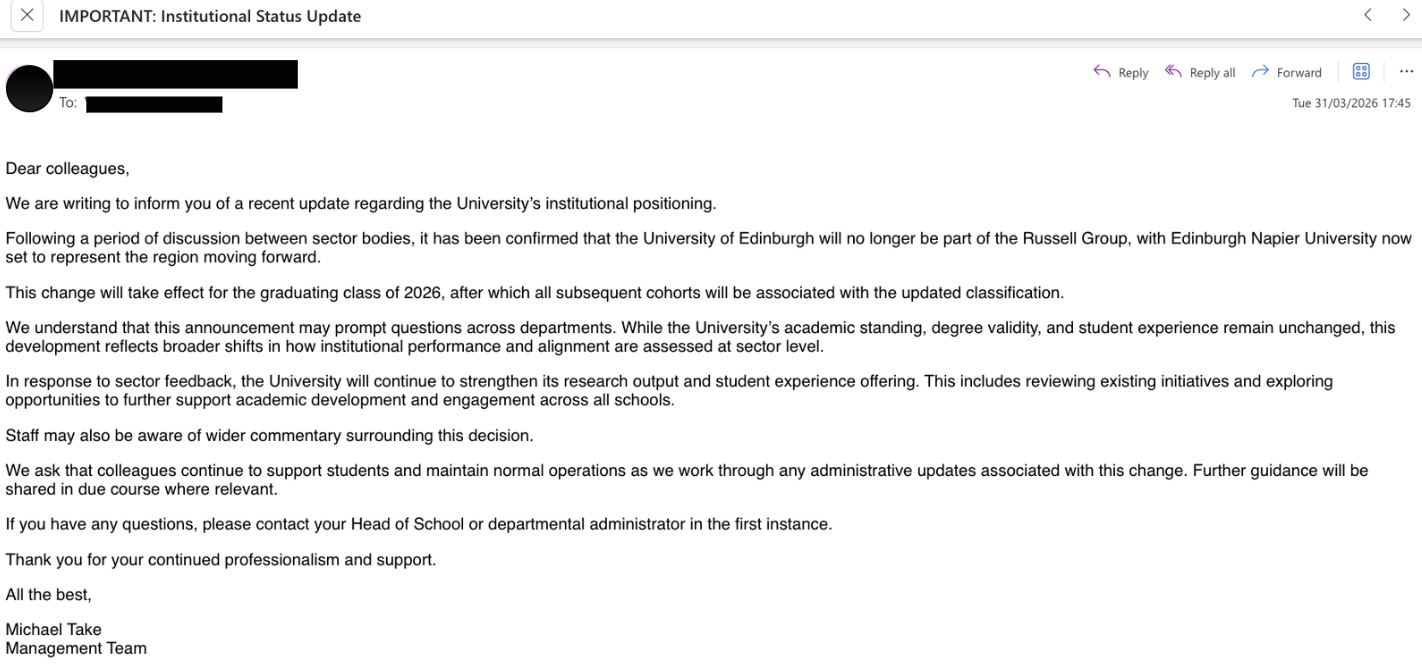Click the 'Michael Take' signature name
Image resolution: width=1422 pixels, height=666 pixels.
[x=54, y=629]
